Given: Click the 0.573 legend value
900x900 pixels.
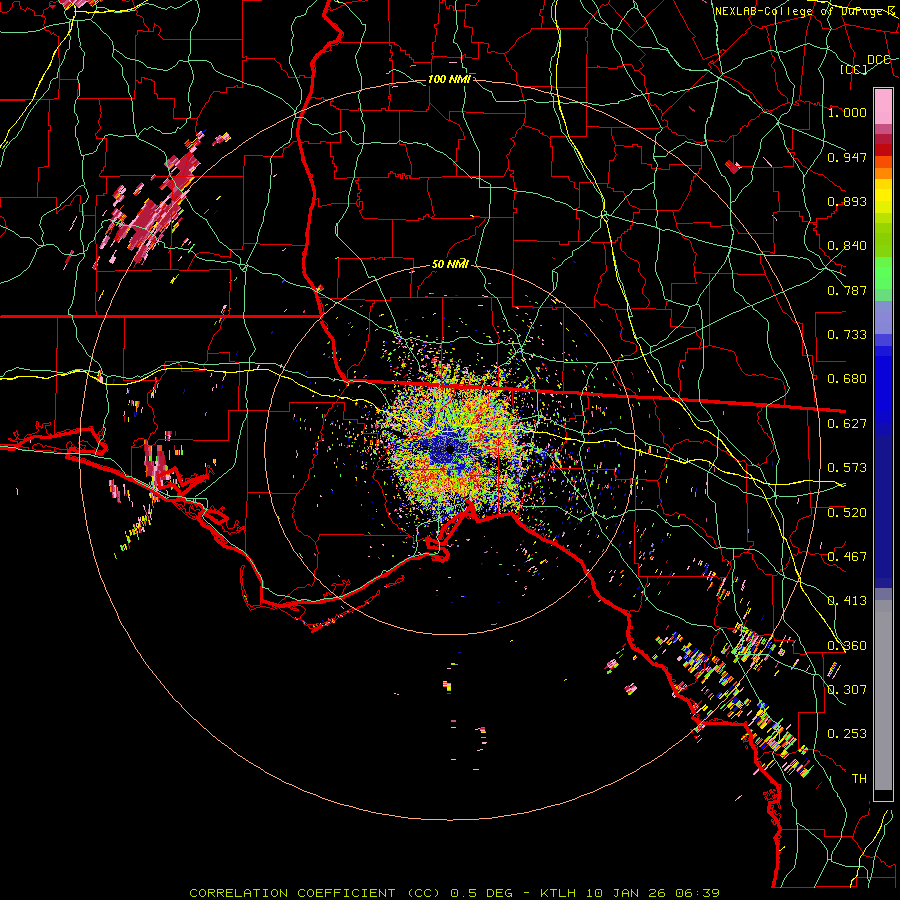Looking at the screenshot, I should (x=847, y=468).
